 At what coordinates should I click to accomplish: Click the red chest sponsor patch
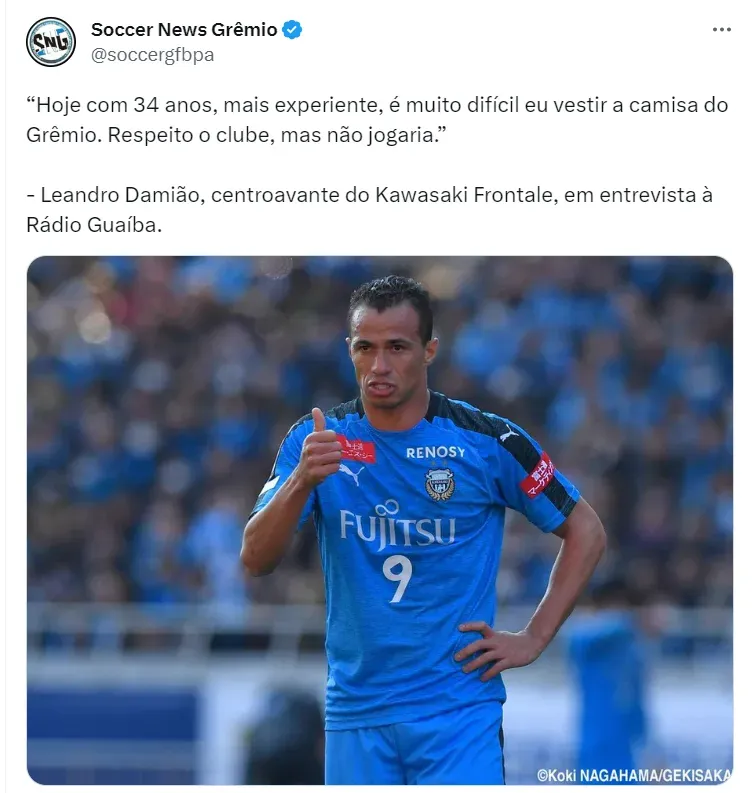click(x=357, y=450)
